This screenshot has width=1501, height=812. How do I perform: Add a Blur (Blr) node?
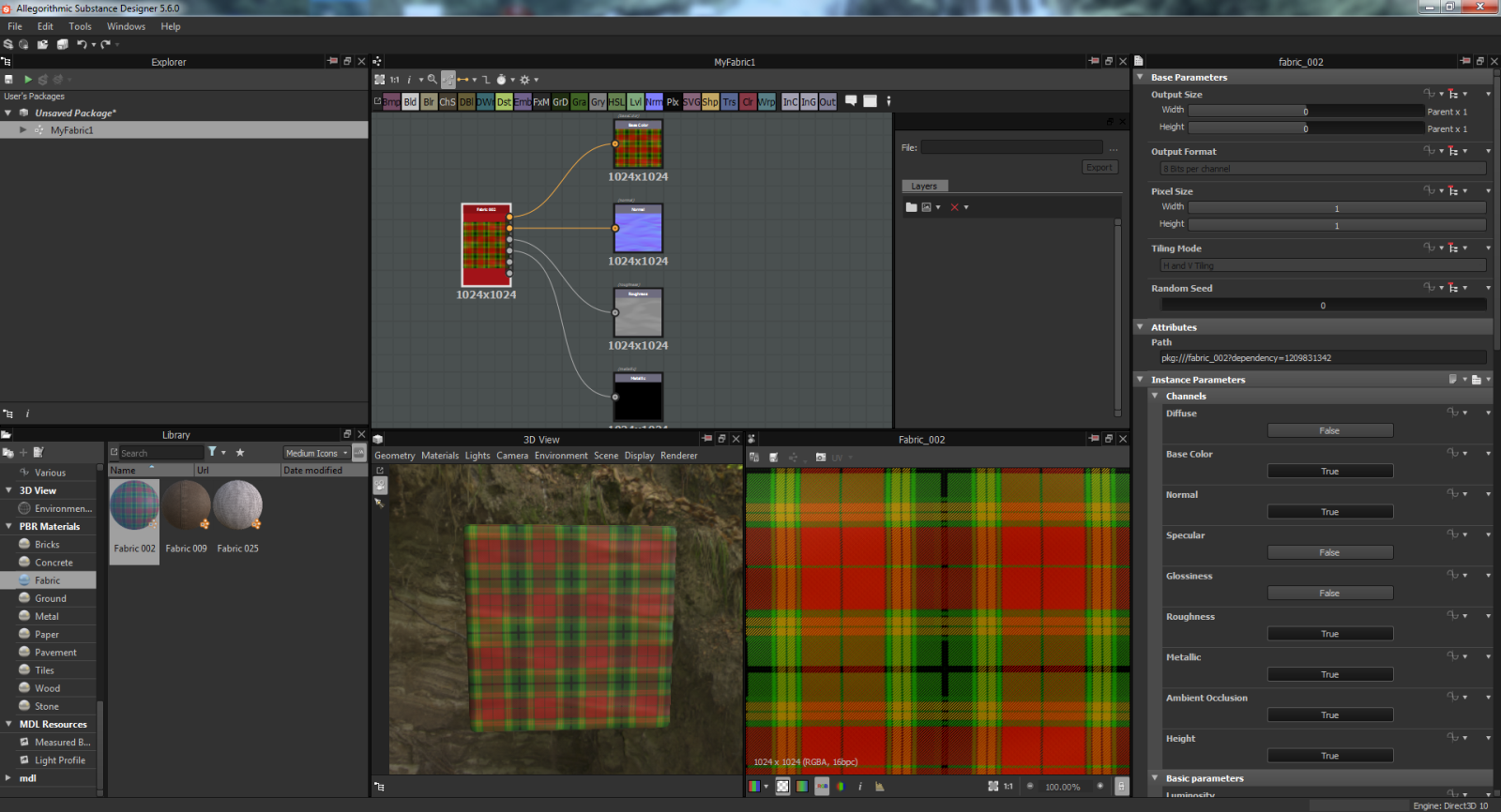coord(429,101)
